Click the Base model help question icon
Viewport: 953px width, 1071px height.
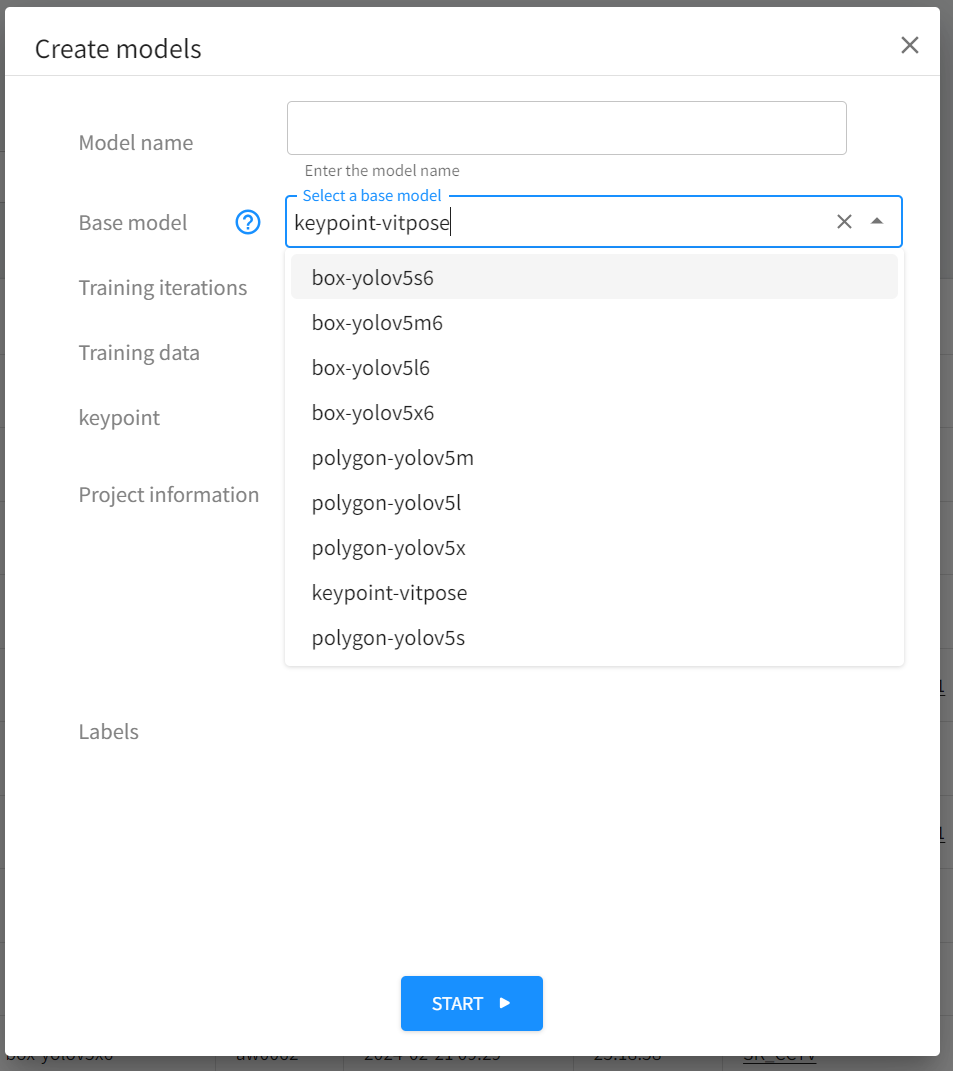tap(247, 222)
